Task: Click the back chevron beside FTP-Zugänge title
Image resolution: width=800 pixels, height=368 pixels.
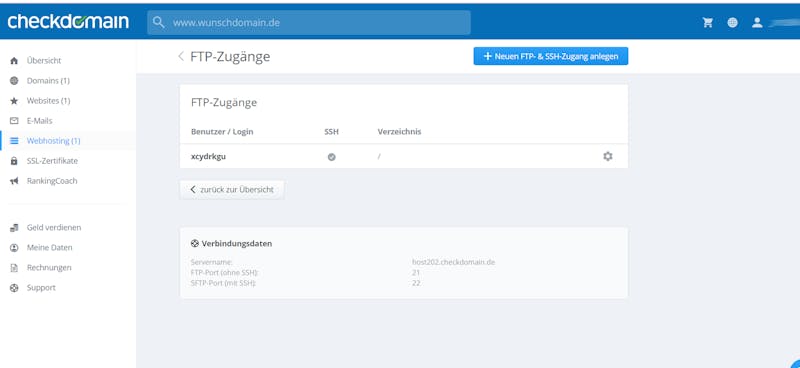Action: click(x=181, y=56)
